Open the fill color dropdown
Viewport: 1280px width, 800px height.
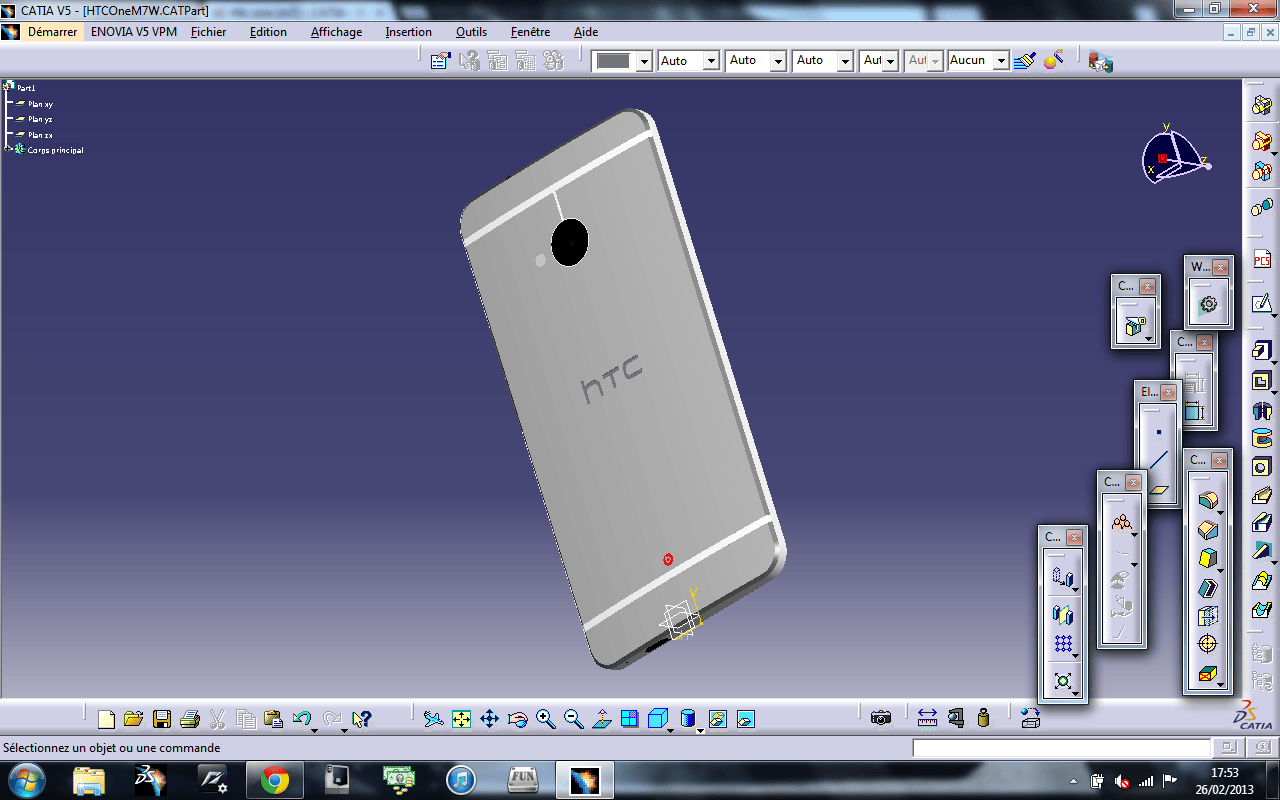(644, 61)
